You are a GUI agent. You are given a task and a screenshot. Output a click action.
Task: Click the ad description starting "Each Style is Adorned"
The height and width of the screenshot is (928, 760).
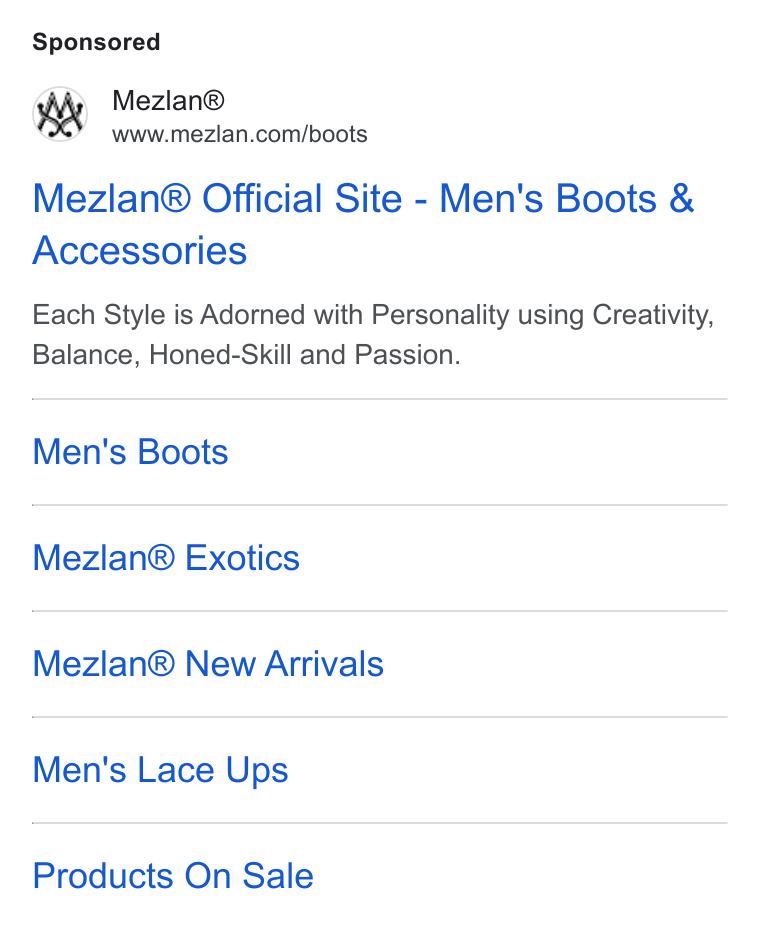pos(373,334)
